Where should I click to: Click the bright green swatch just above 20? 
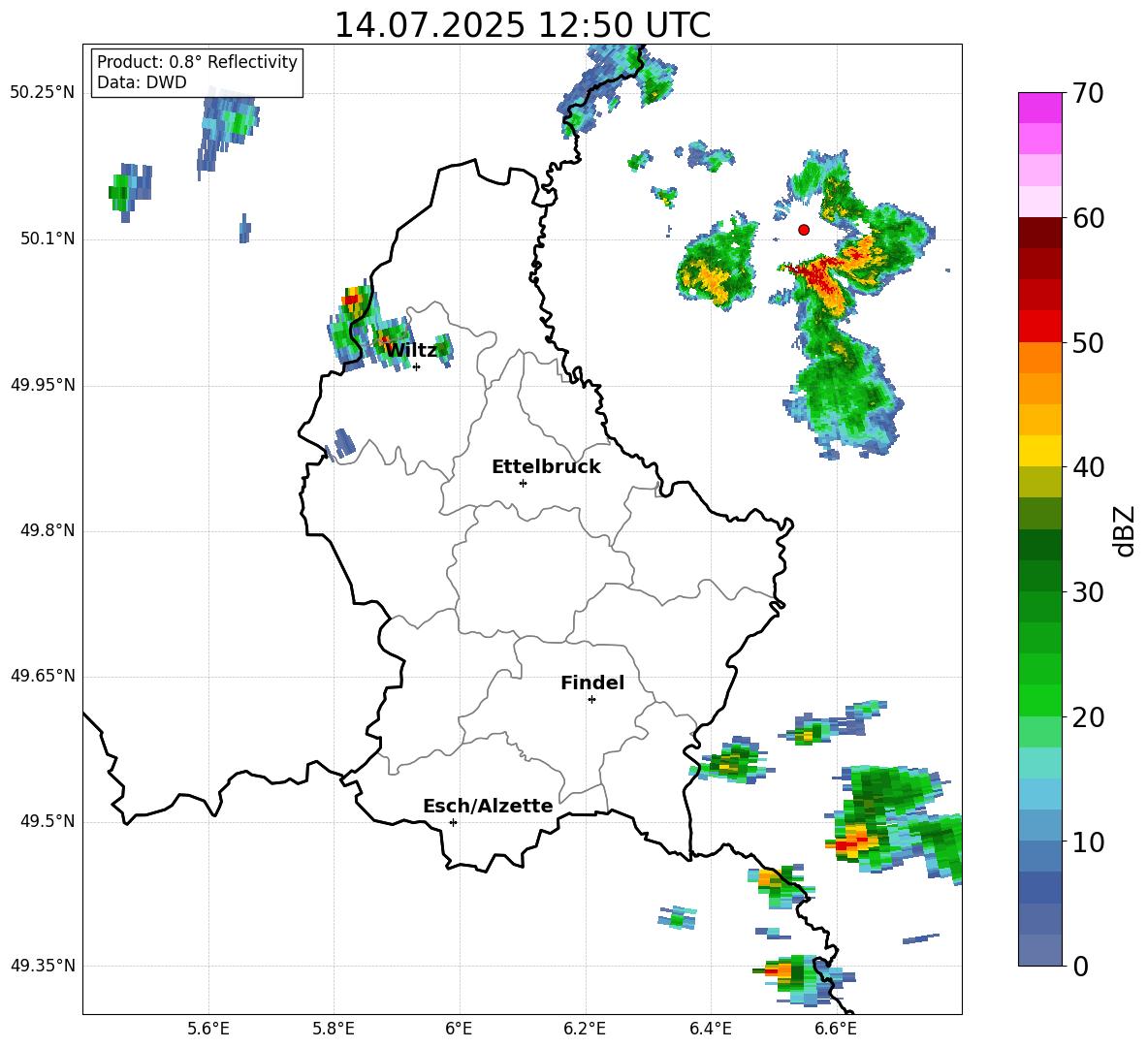tap(1039, 701)
